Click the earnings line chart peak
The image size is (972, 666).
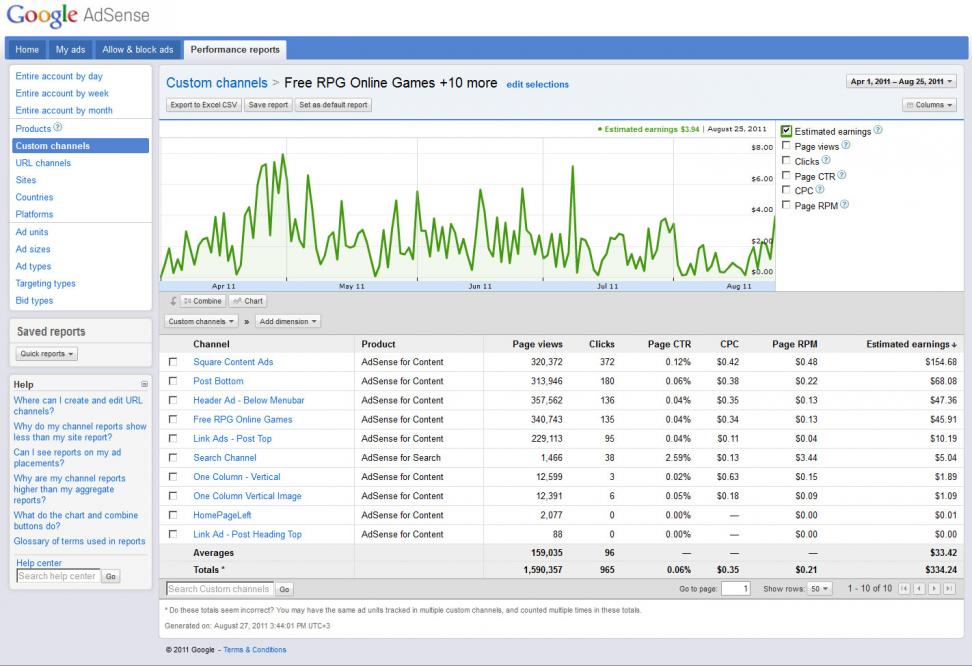pyautogui.click(x=284, y=155)
